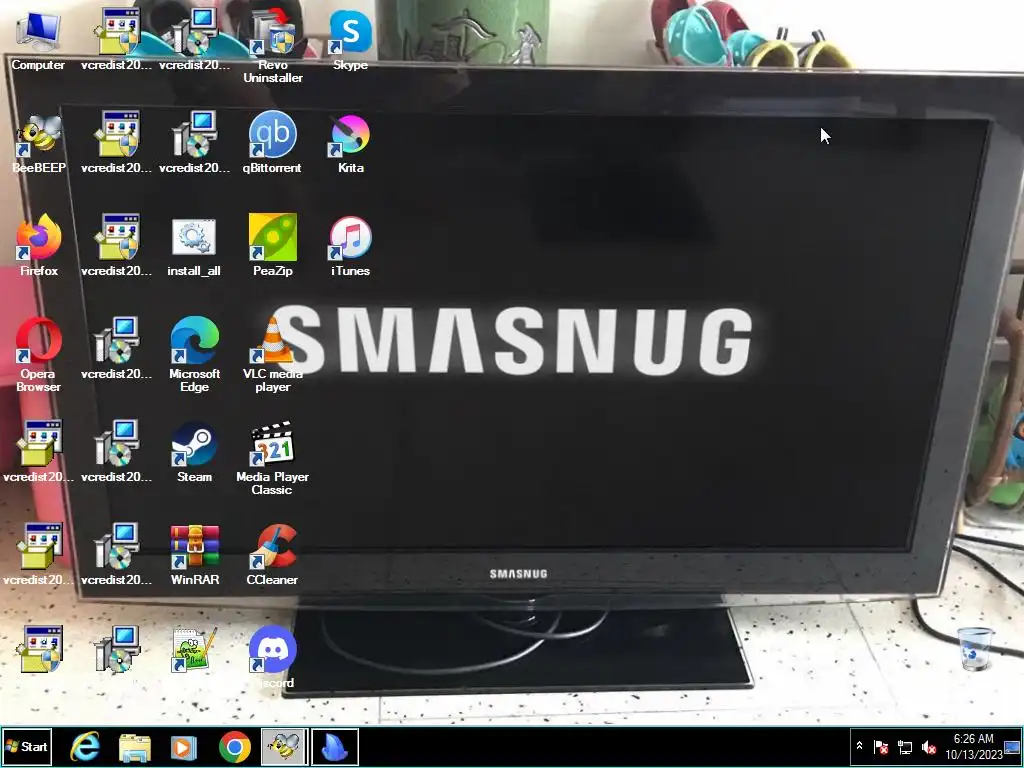The width and height of the screenshot is (1024, 768).
Task: Launch Krita desktop shortcut
Action: 350,144
